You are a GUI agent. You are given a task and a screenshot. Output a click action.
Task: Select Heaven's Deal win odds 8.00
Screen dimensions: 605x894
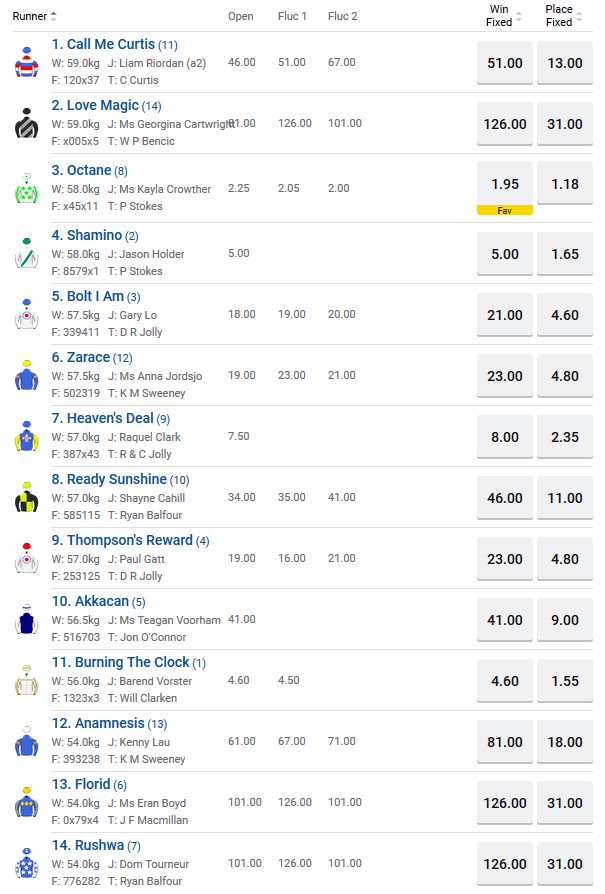point(505,437)
